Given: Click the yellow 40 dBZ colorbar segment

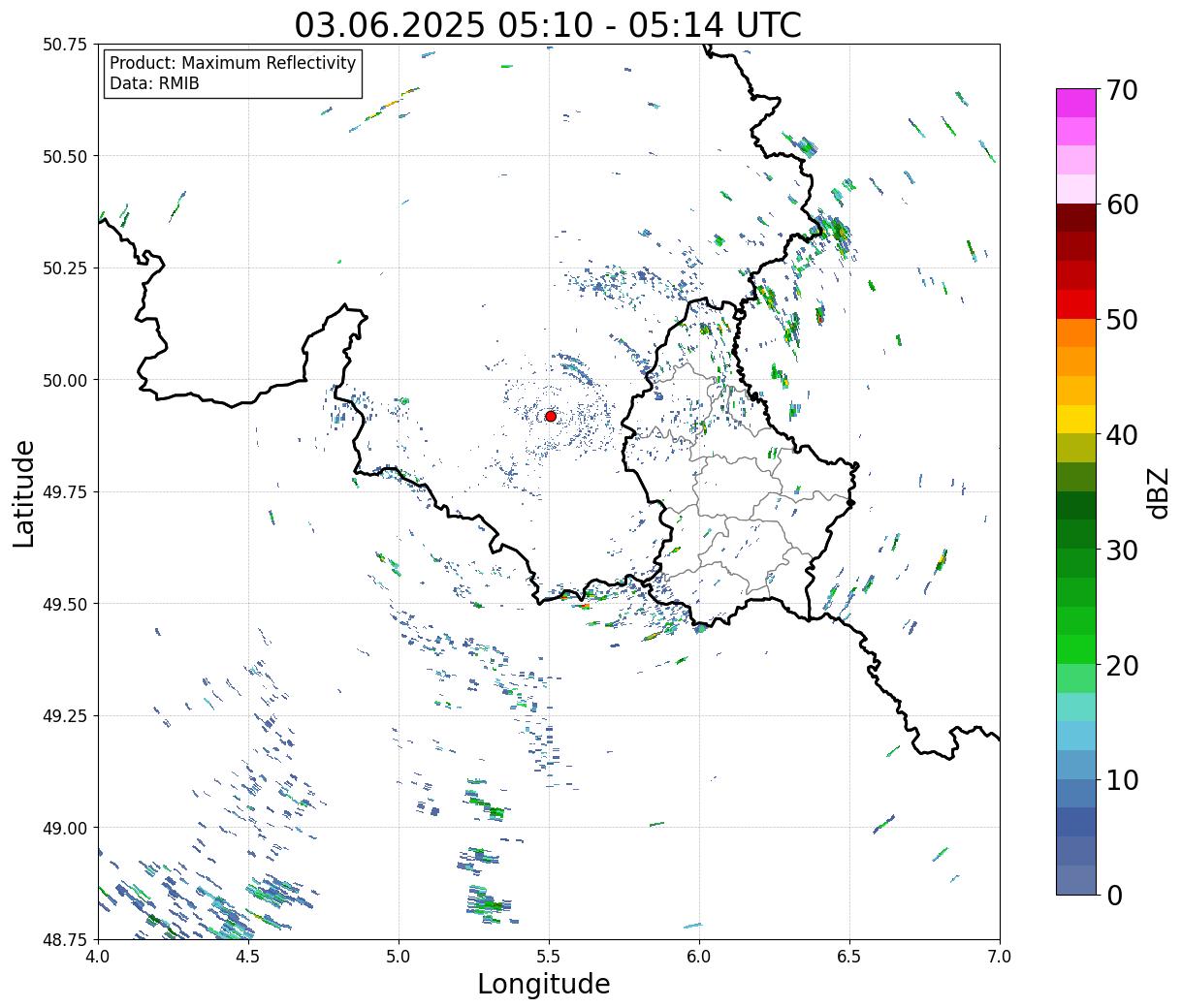Looking at the screenshot, I should coord(1076,420).
